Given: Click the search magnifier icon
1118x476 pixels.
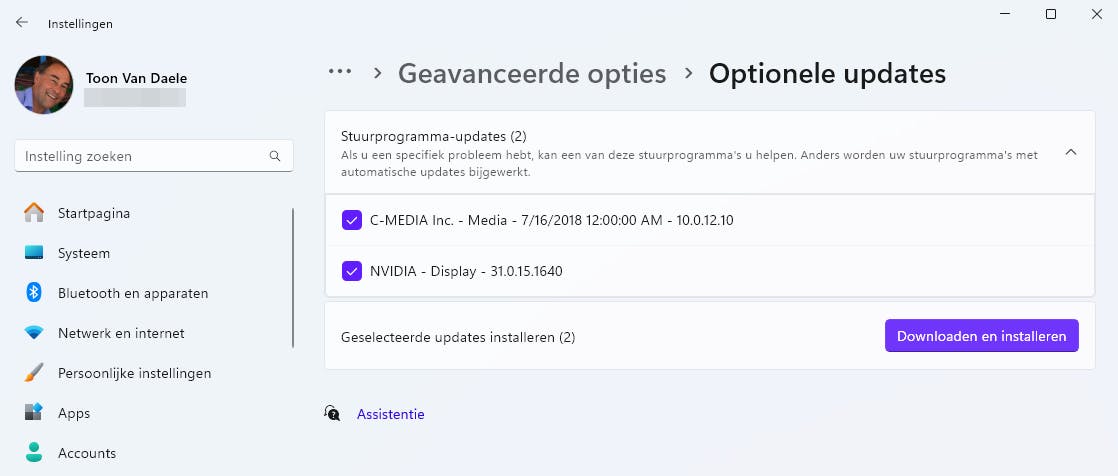Looking at the screenshot, I should (275, 156).
